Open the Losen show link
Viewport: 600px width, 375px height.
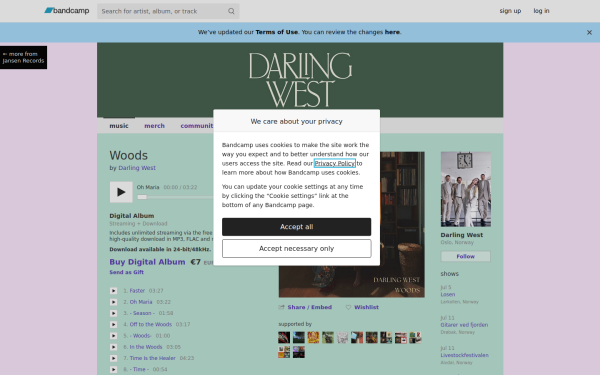(448, 294)
